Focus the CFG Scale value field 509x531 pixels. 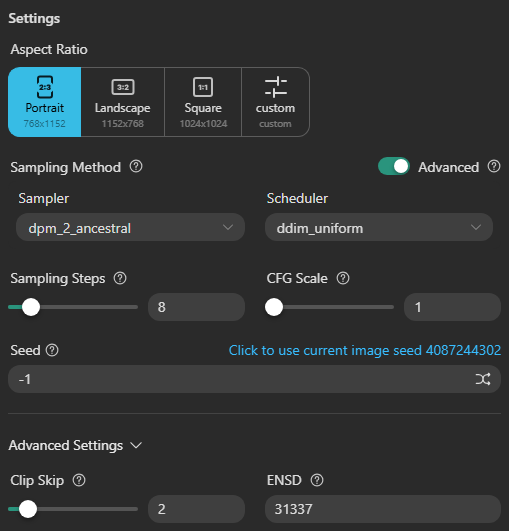click(452, 307)
